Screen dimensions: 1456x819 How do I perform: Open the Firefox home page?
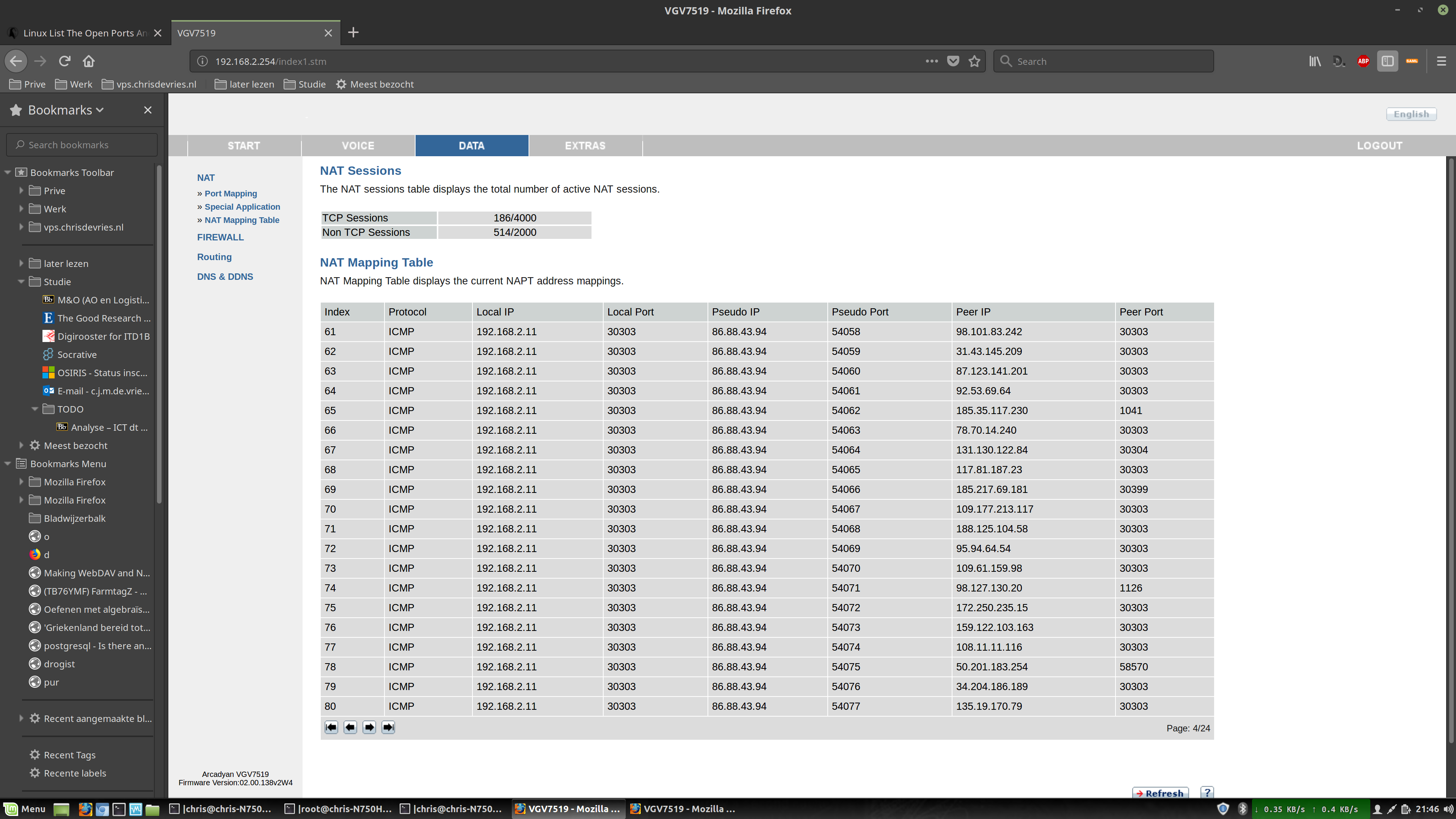89,61
